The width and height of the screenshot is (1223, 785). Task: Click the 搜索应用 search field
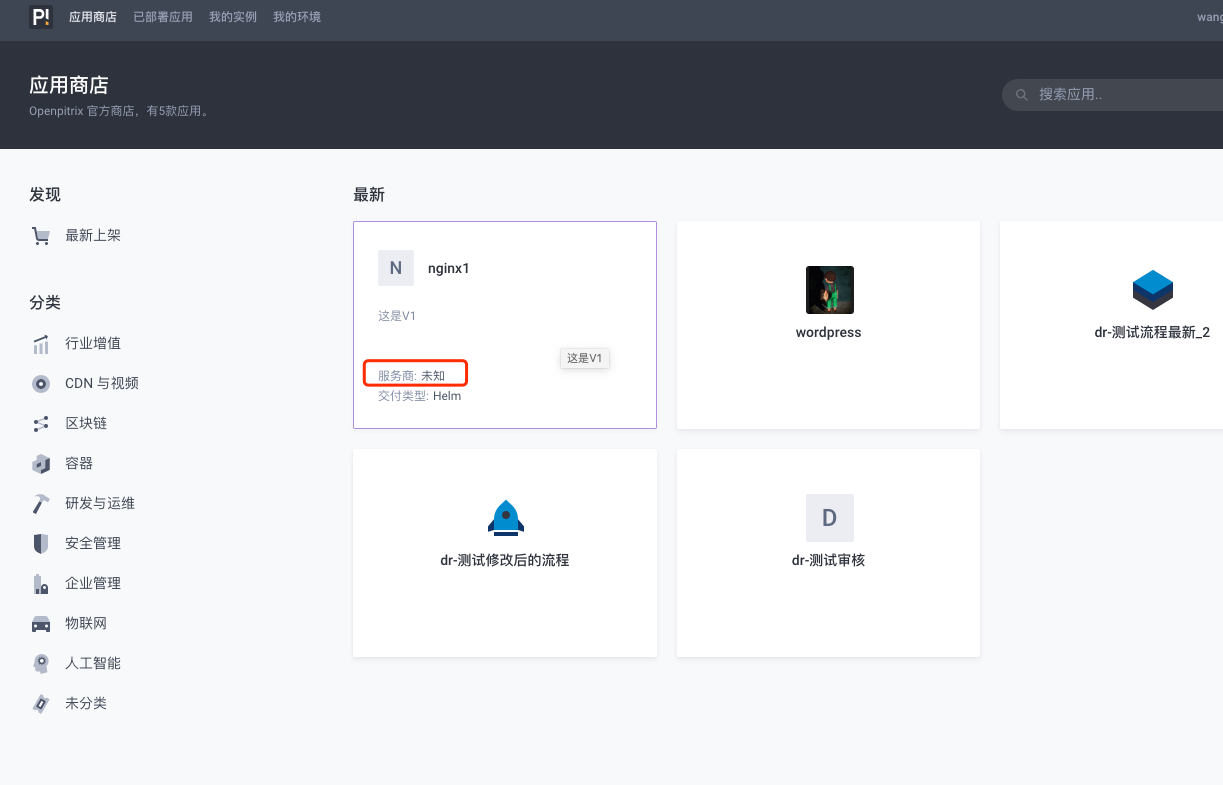click(1110, 94)
